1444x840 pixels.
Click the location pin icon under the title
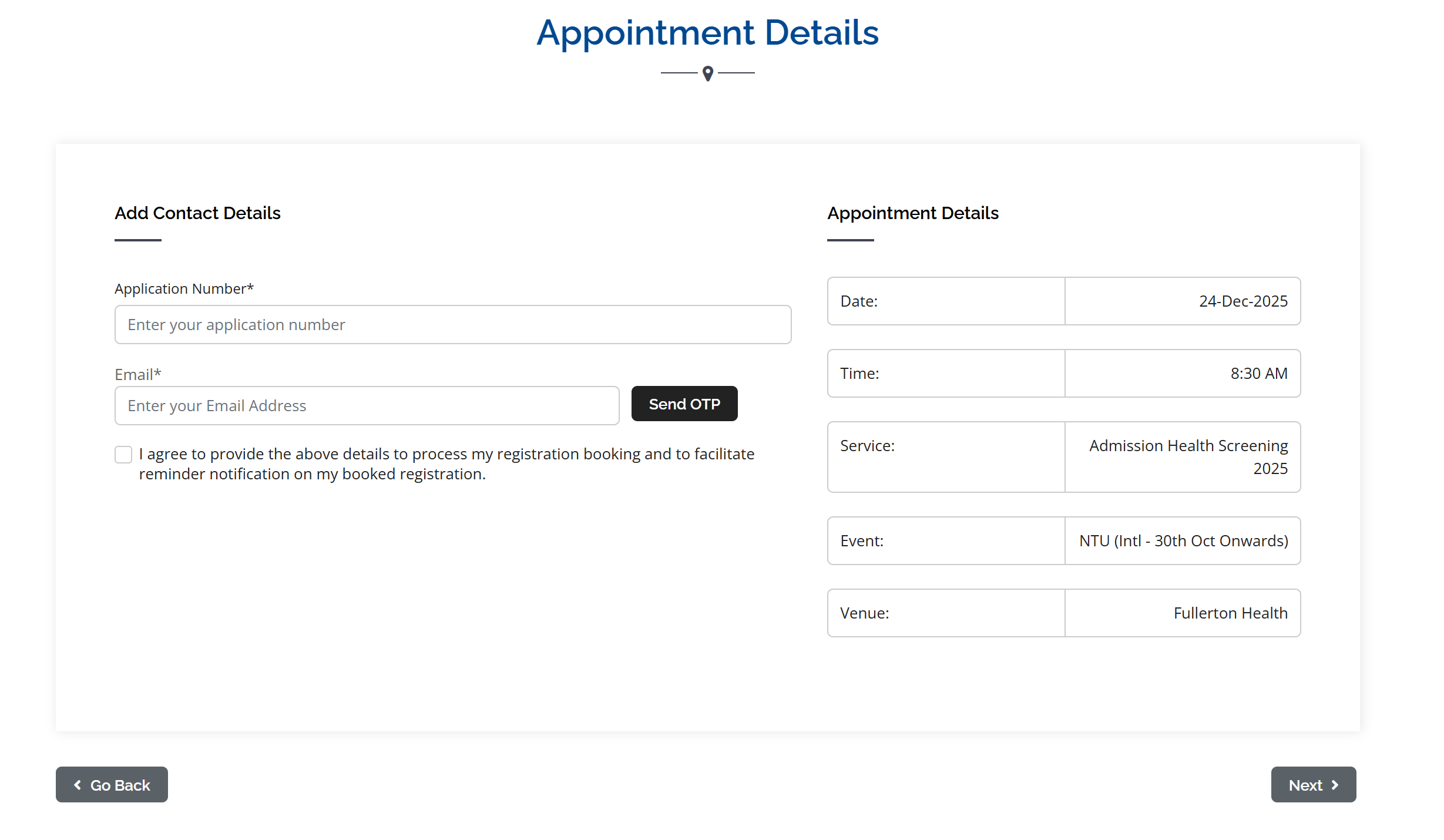tap(707, 73)
